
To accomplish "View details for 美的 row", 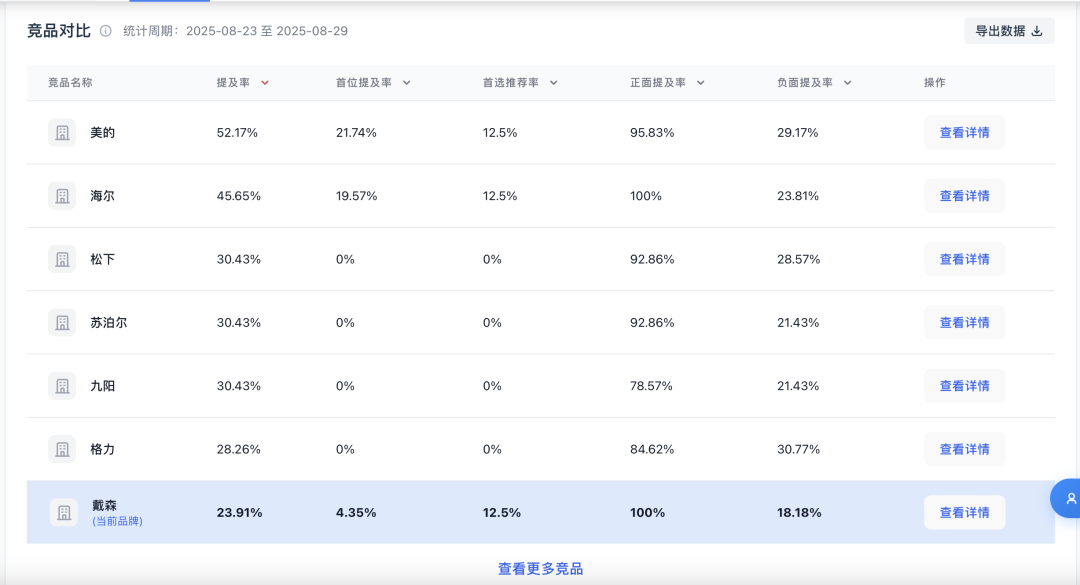I will tap(964, 132).
